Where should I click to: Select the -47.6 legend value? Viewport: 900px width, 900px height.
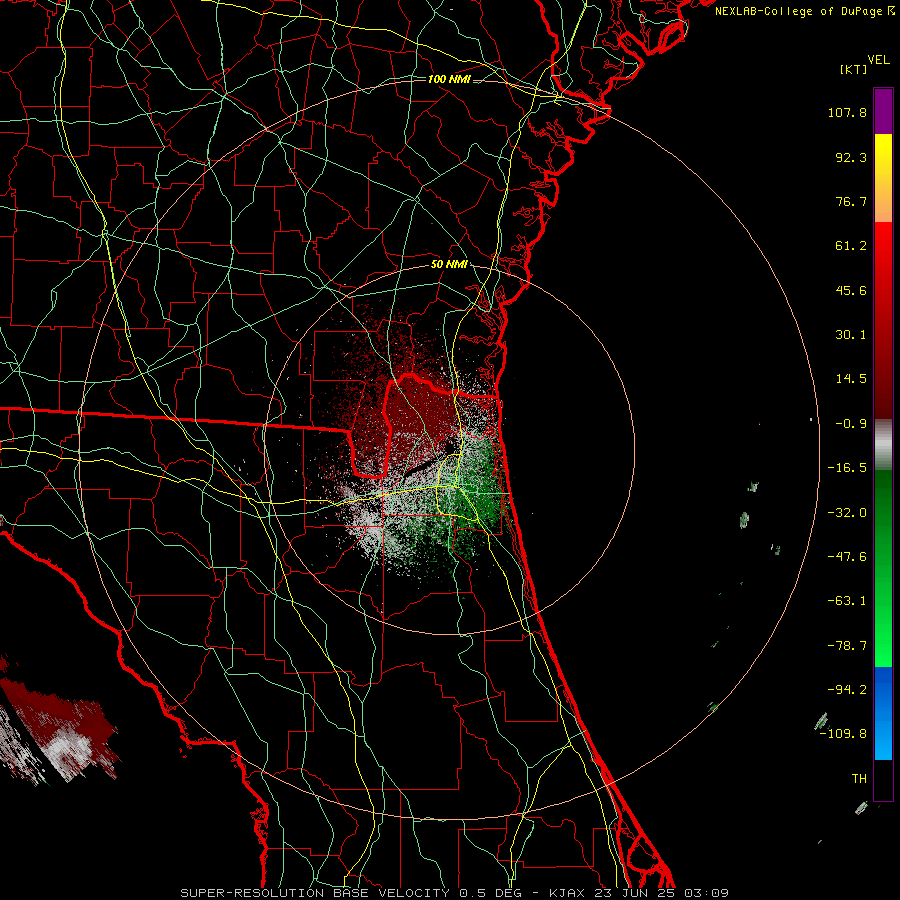click(x=847, y=557)
